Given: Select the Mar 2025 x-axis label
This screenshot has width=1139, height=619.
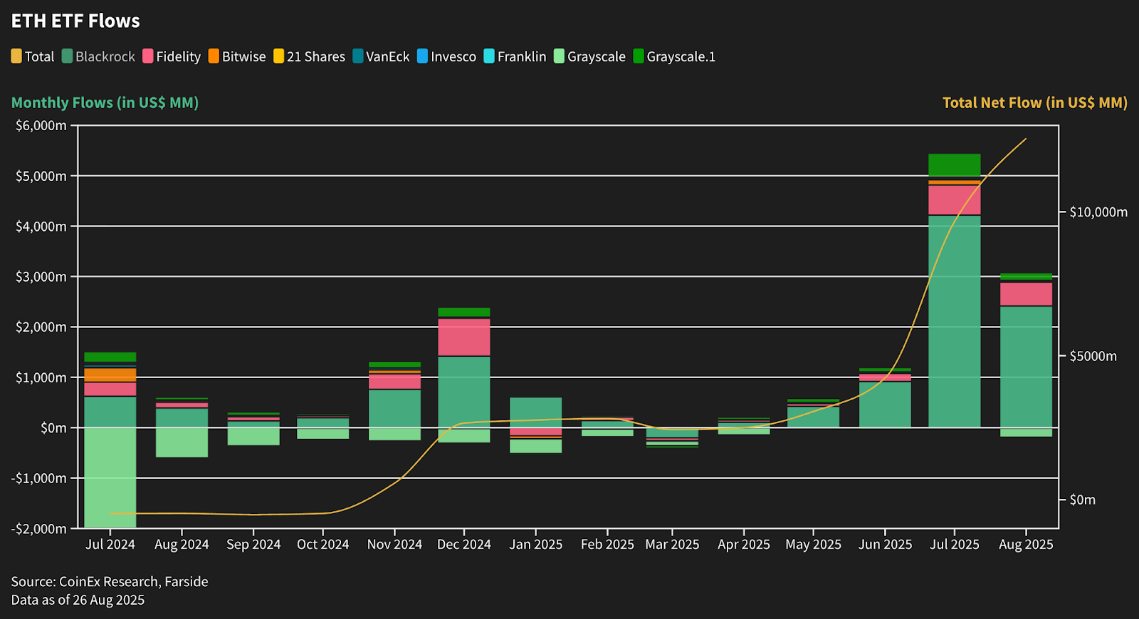Looking at the screenshot, I should [672, 544].
